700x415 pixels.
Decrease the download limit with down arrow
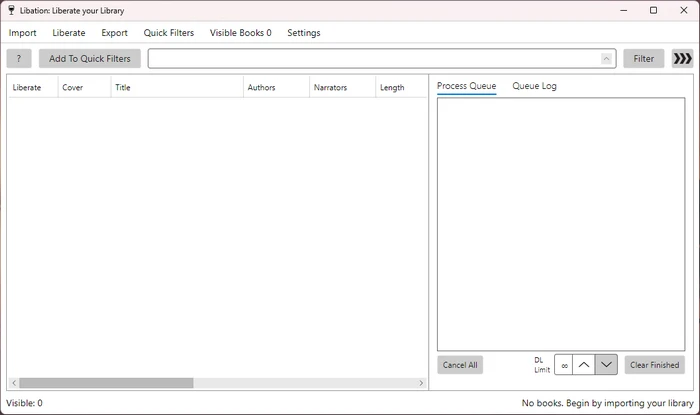point(606,365)
